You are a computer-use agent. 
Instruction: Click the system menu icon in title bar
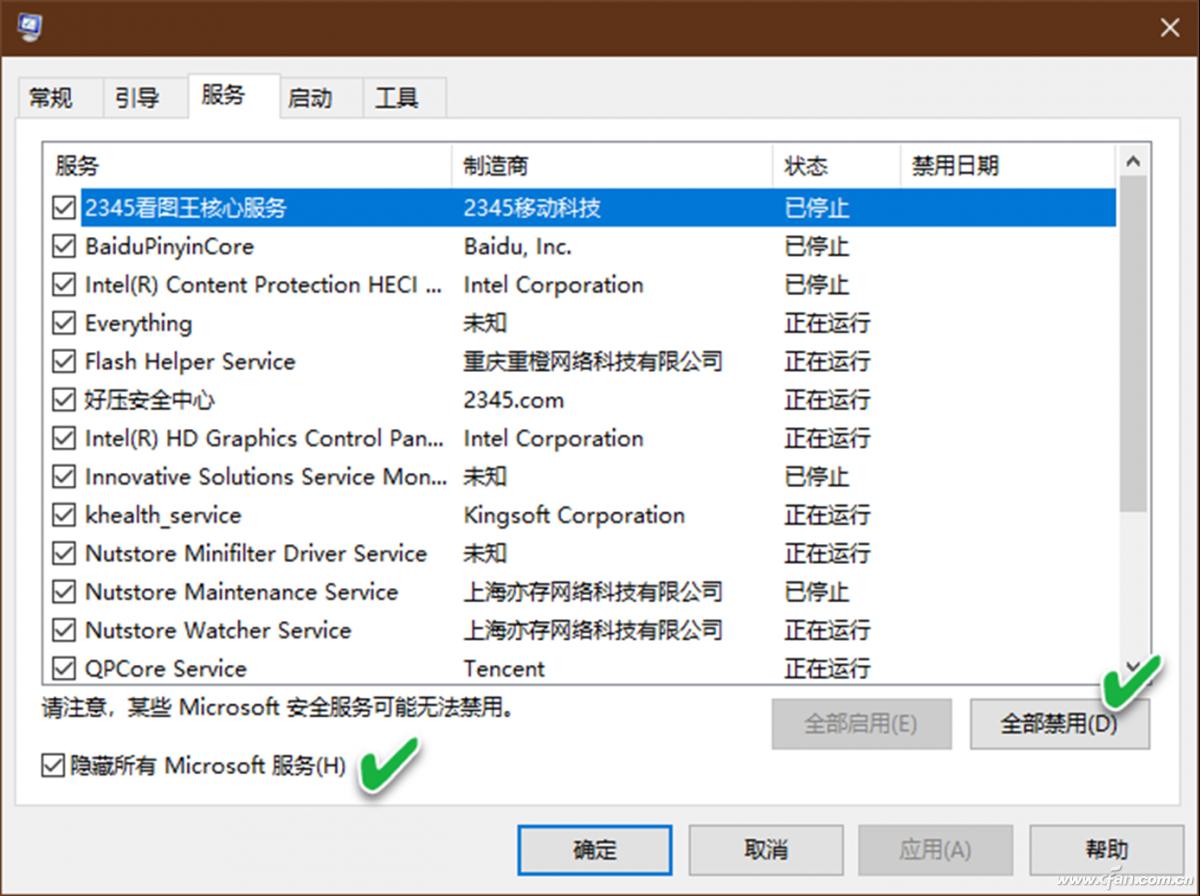(30, 27)
